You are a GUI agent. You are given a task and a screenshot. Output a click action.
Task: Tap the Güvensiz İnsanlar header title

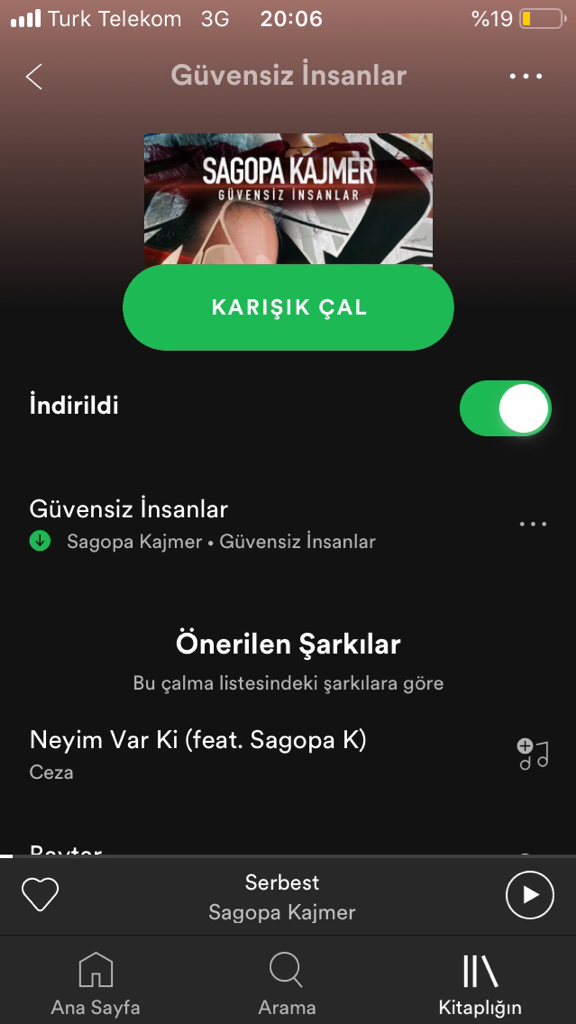pyautogui.click(x=289, y=76)
